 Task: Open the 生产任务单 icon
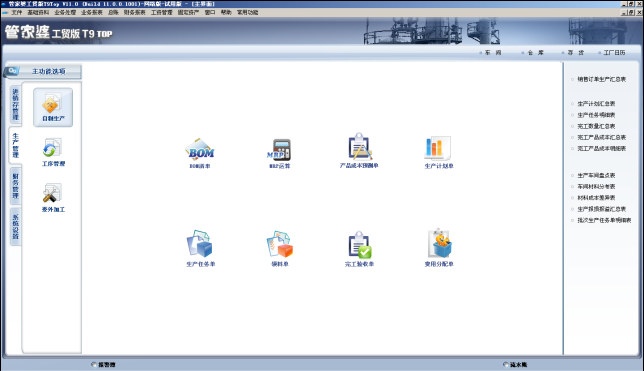click(x=200, y=244)
